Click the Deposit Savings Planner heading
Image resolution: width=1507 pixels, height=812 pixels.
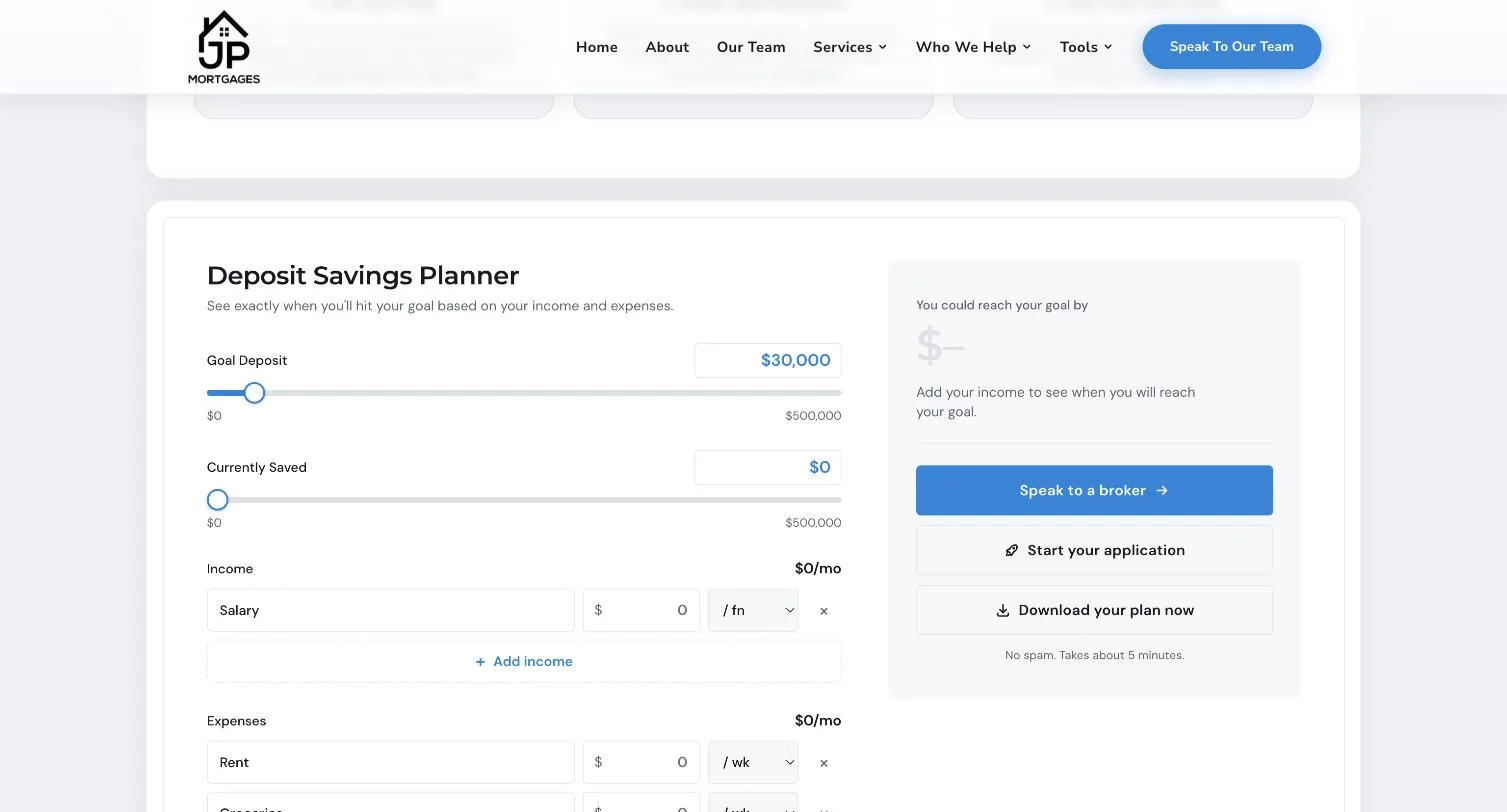[x=363, y=275]
